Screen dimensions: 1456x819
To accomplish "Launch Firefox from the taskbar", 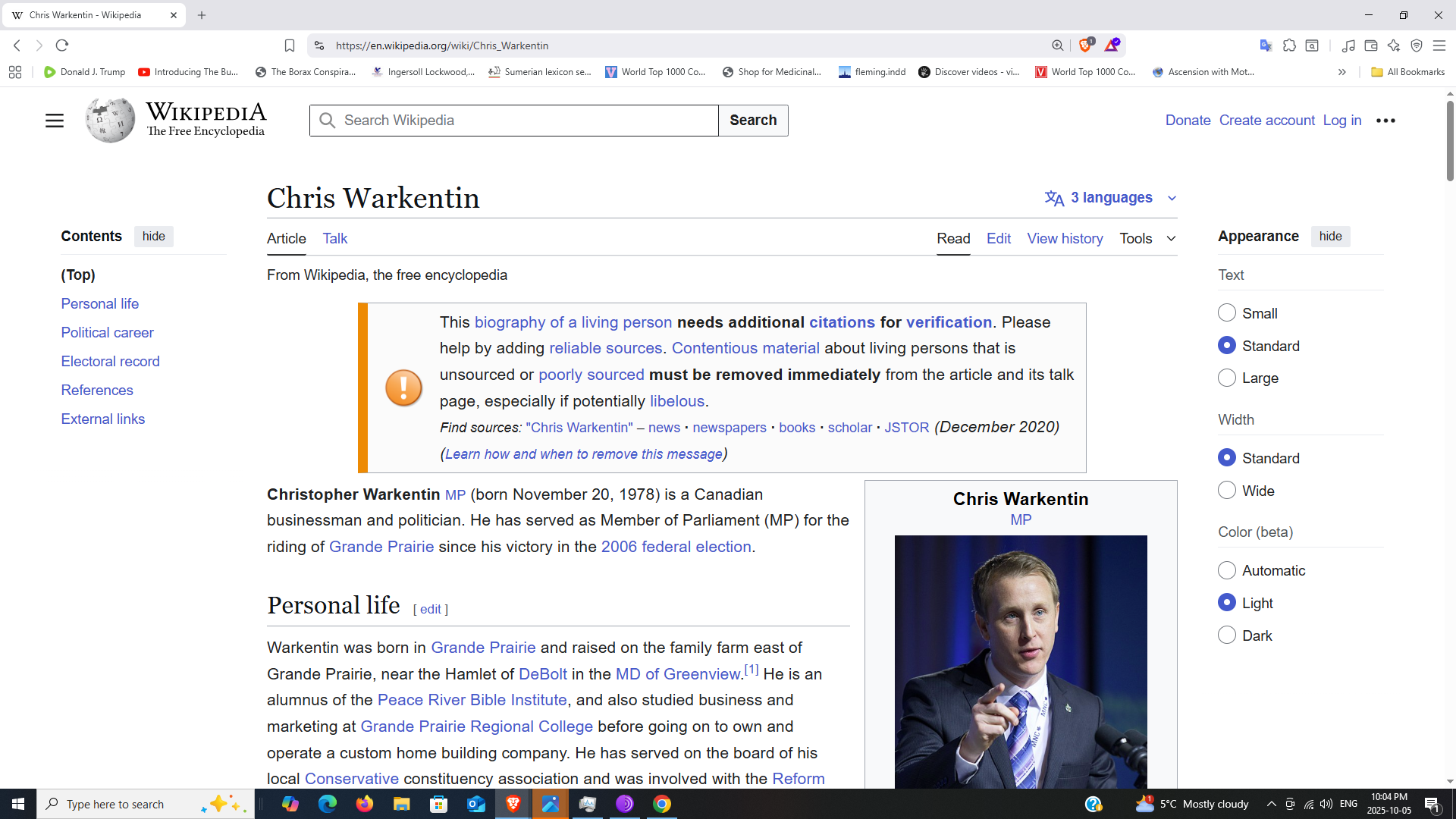I will click(x=365, y=804).
